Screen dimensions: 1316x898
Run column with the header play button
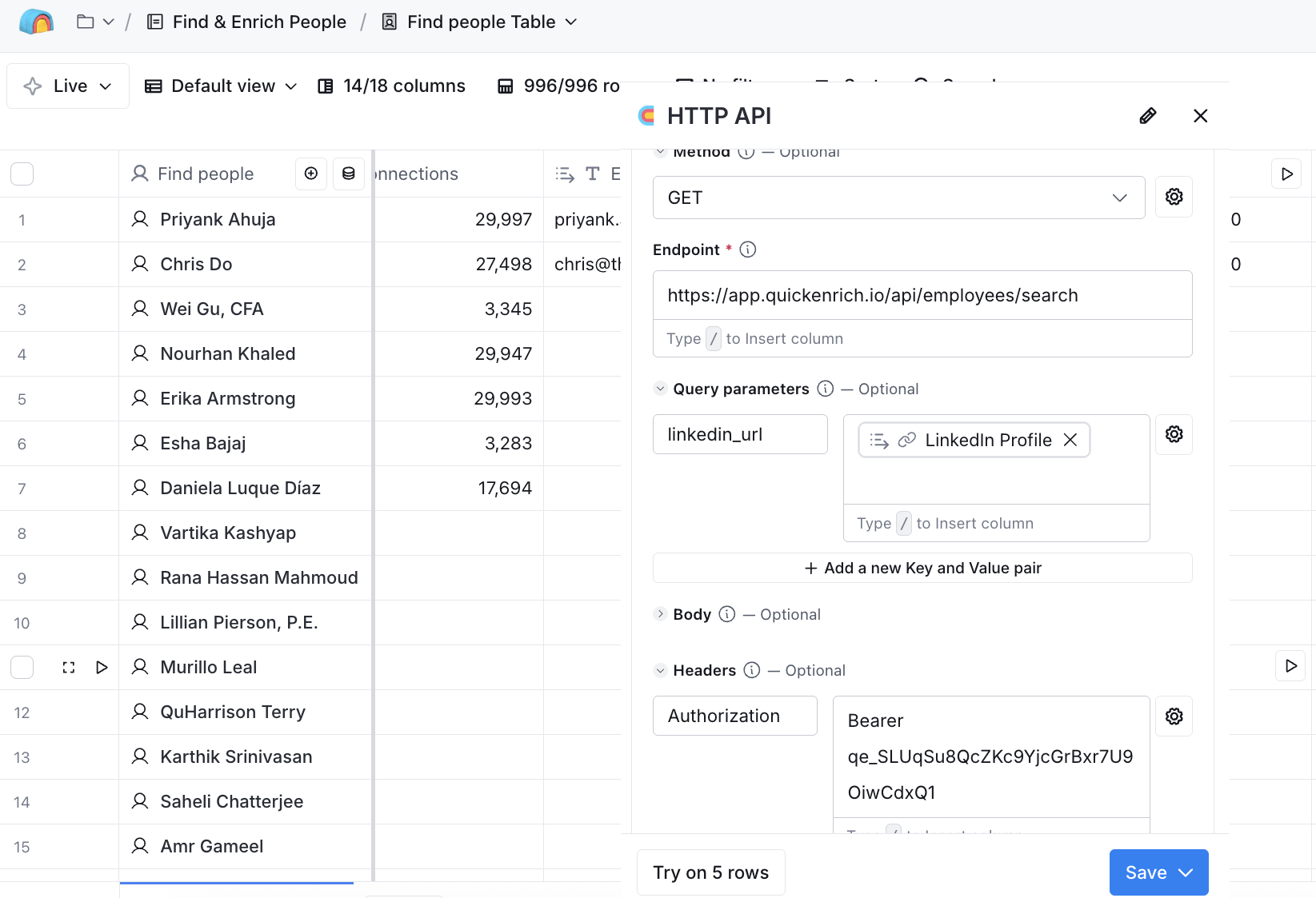1286,174
